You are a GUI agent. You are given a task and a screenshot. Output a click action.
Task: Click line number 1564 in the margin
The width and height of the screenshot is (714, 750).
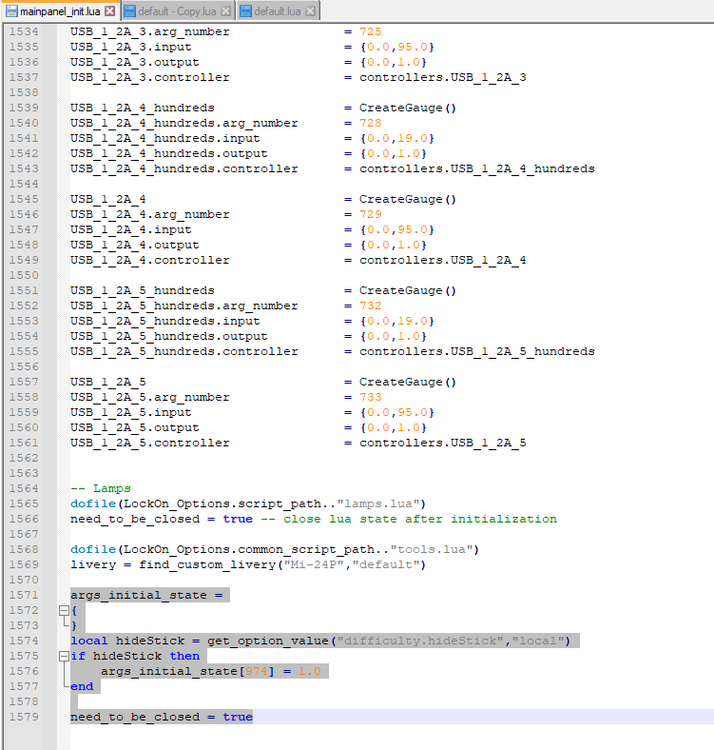click(x=23, y=488)
